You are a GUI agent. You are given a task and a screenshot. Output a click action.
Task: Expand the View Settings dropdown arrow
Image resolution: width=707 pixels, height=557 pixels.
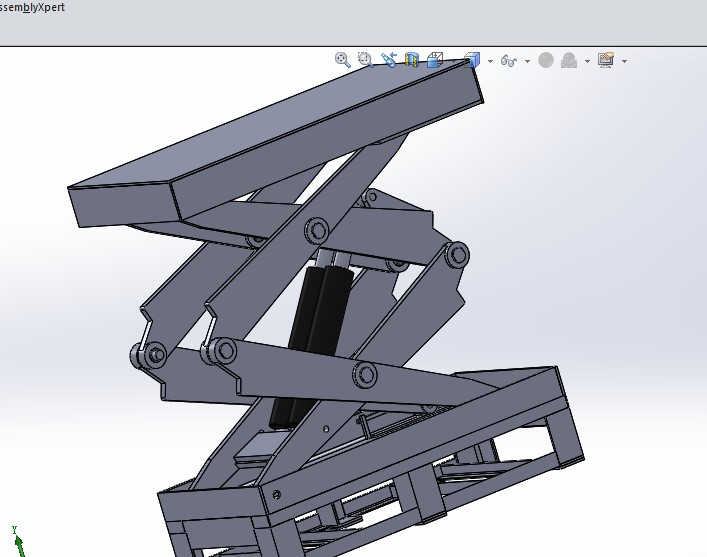click(x=624, y=61)
